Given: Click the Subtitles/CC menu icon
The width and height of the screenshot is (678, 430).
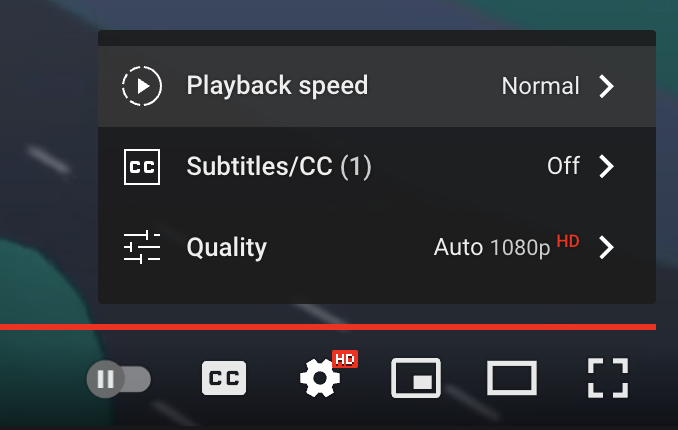Looking at the screenshot, I should [142, 166].
